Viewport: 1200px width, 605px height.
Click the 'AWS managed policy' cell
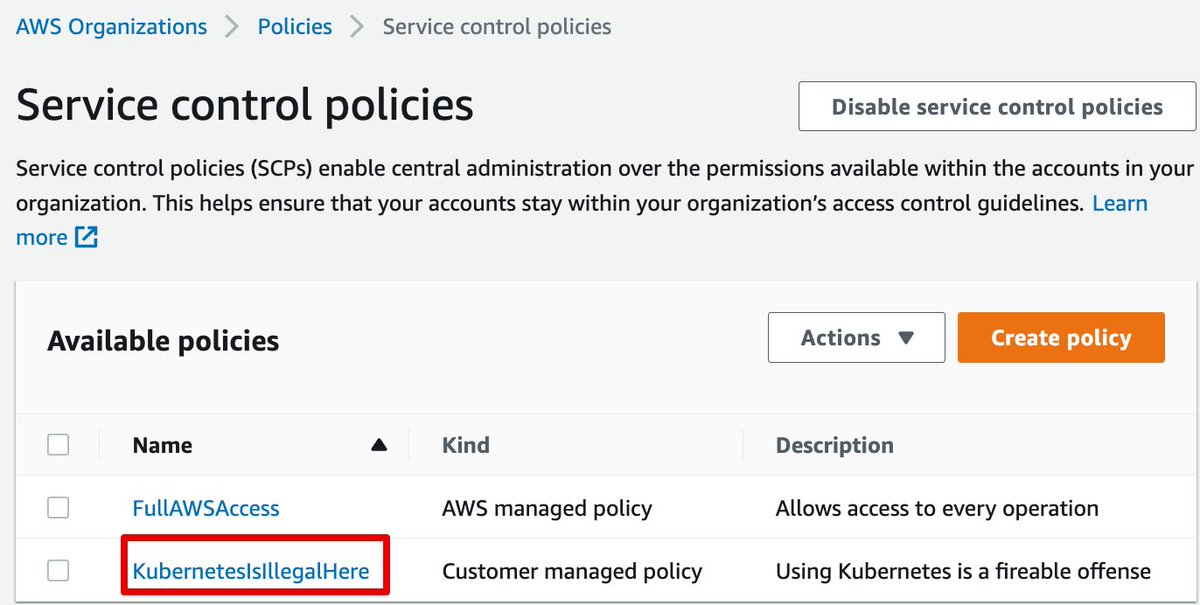click(x=547, y=508)
